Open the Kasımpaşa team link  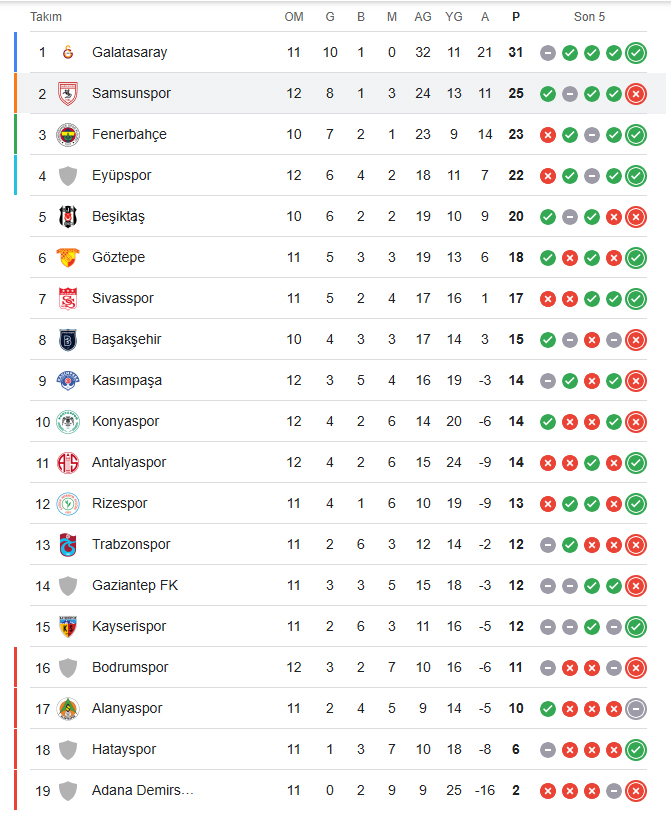coord(127,380)
